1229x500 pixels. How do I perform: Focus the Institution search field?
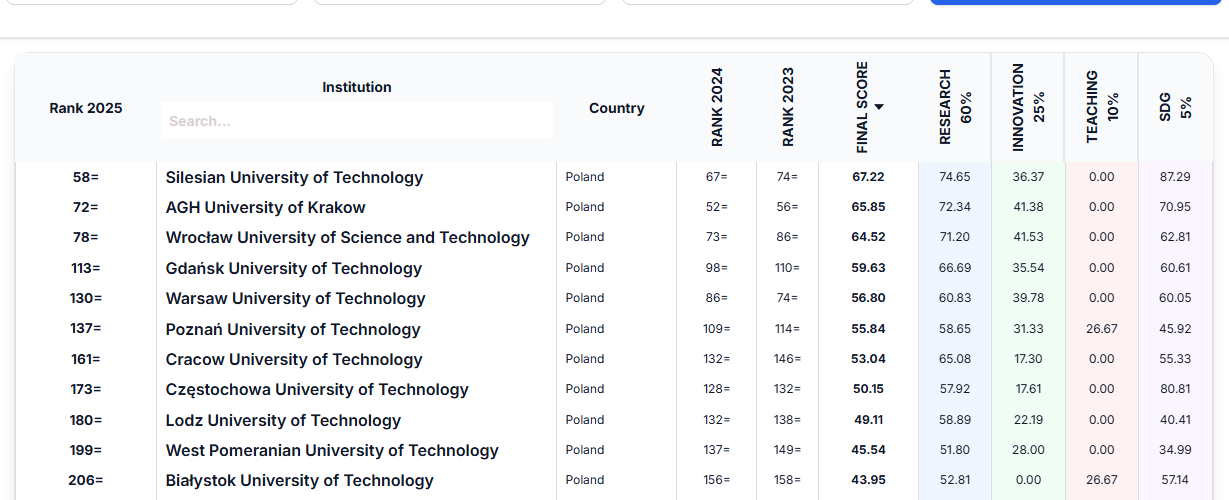click(357, 121)
